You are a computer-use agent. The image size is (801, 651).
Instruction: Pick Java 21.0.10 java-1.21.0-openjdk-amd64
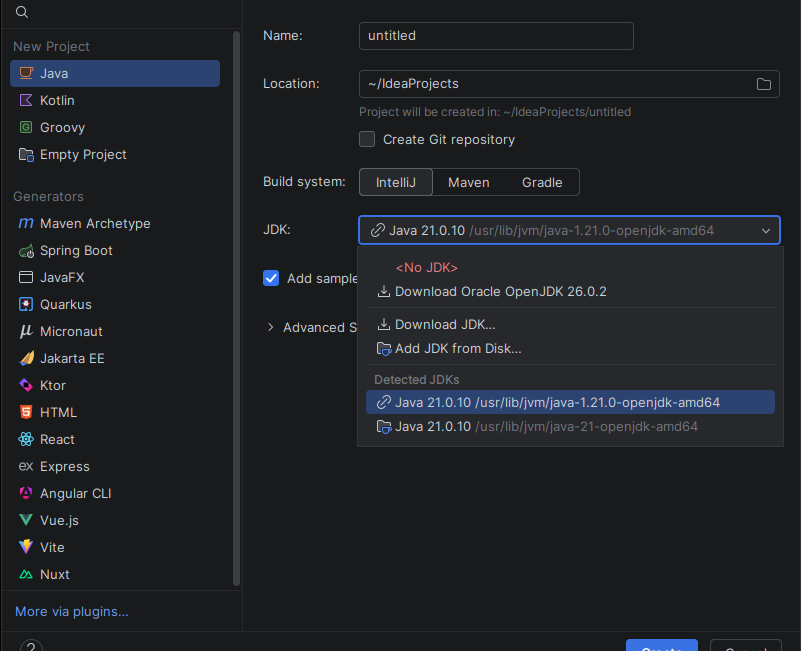[570, 403]
